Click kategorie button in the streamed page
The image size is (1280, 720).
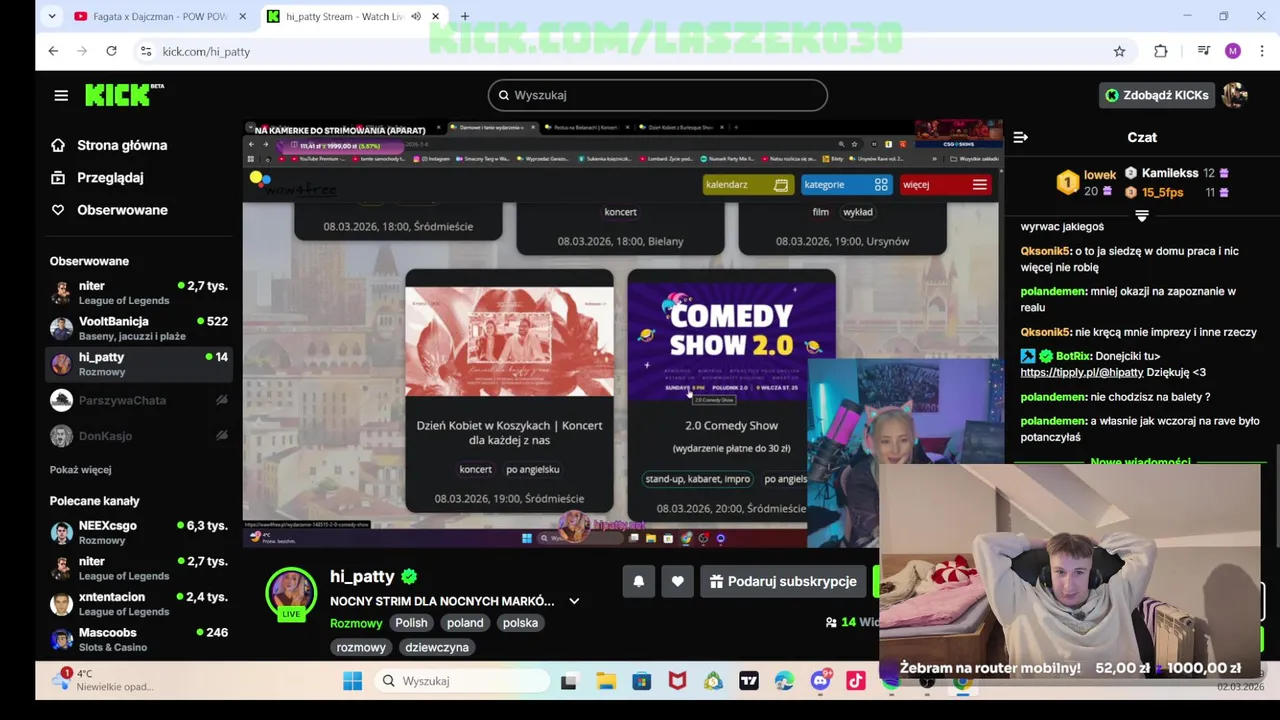pos(845,185)
